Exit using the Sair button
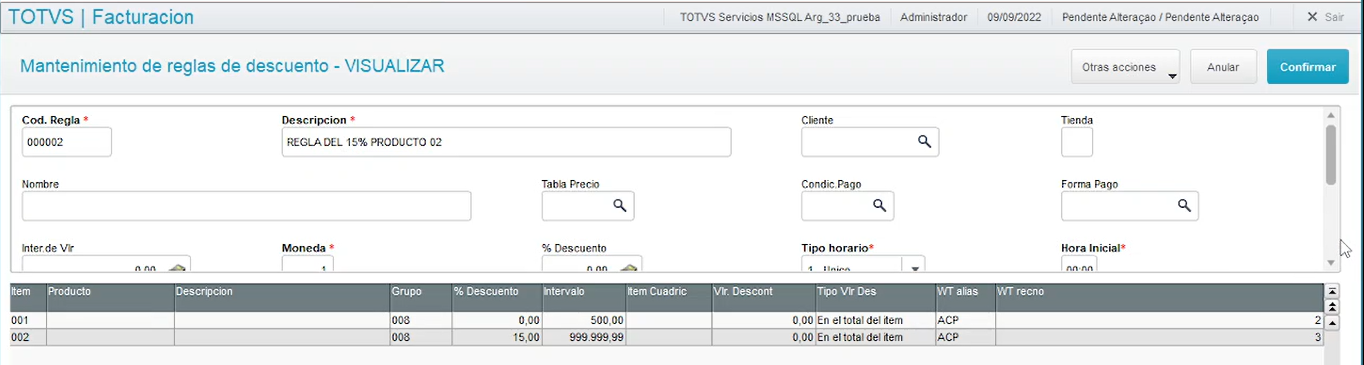This screenshot has height=365, width=1364. (1325, 17)
